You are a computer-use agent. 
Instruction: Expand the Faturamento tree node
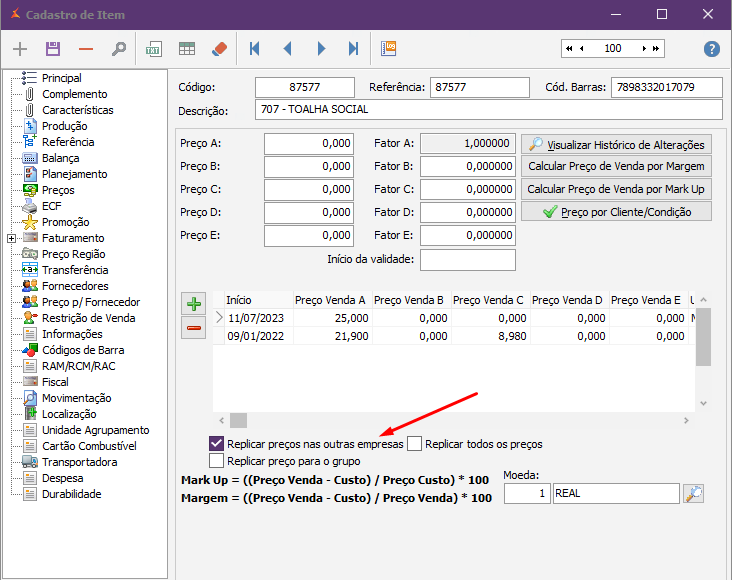(x=11, y=238)
